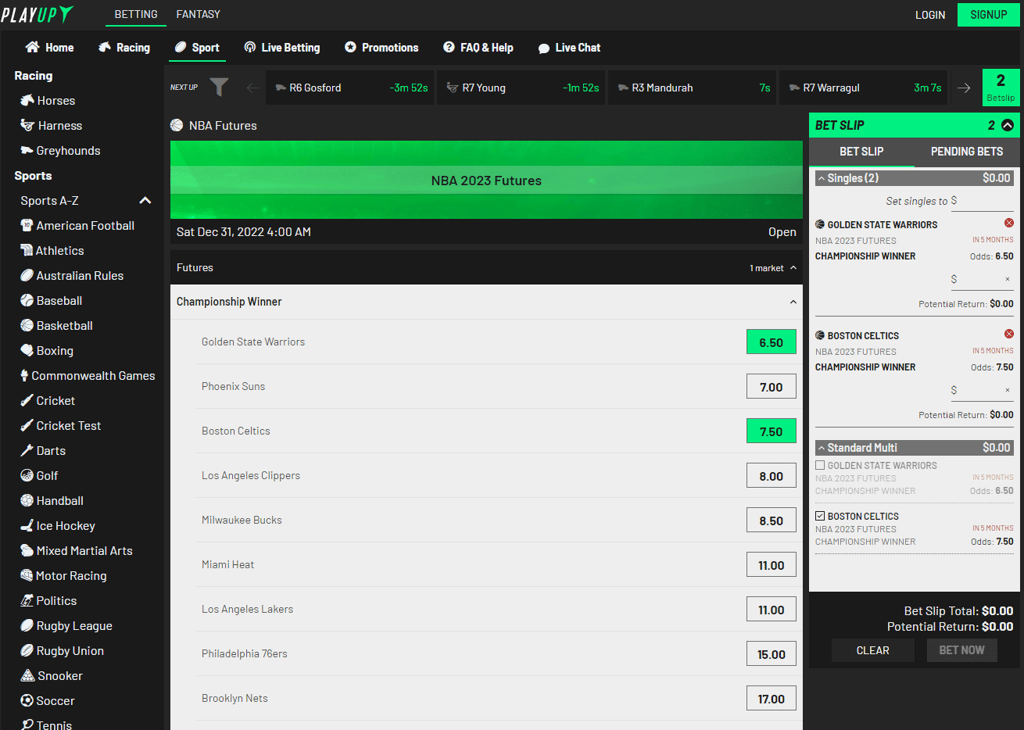This screenshot has width=1024, height=730.
Task: Open Commonwealth Games
Action: [x=88, y=375]
